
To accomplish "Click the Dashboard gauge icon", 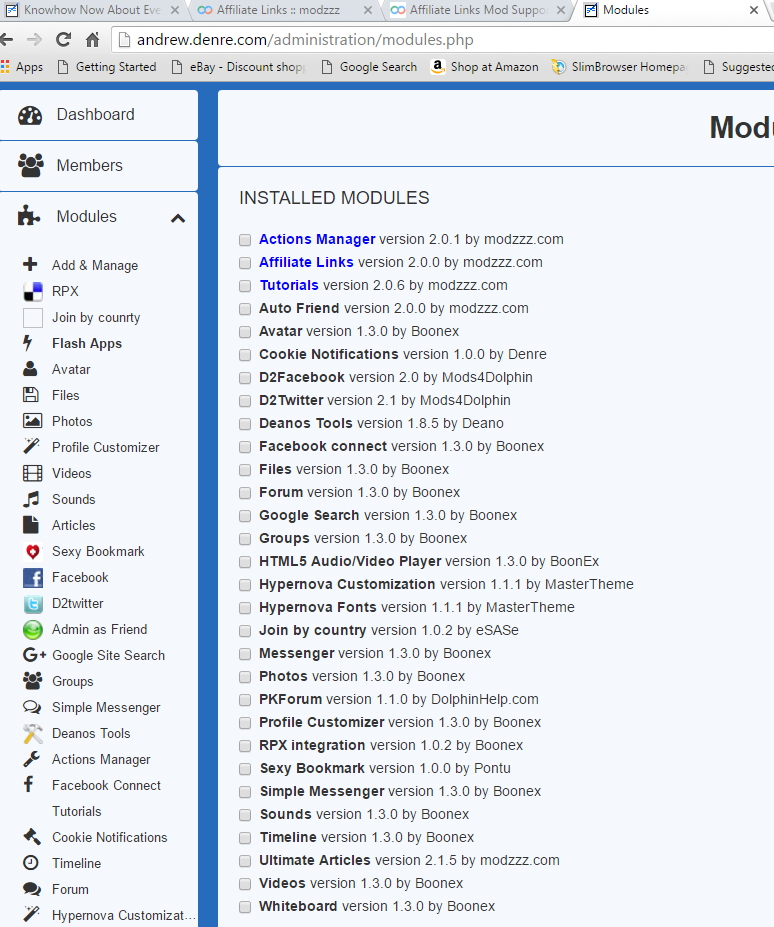I will 31,115.
